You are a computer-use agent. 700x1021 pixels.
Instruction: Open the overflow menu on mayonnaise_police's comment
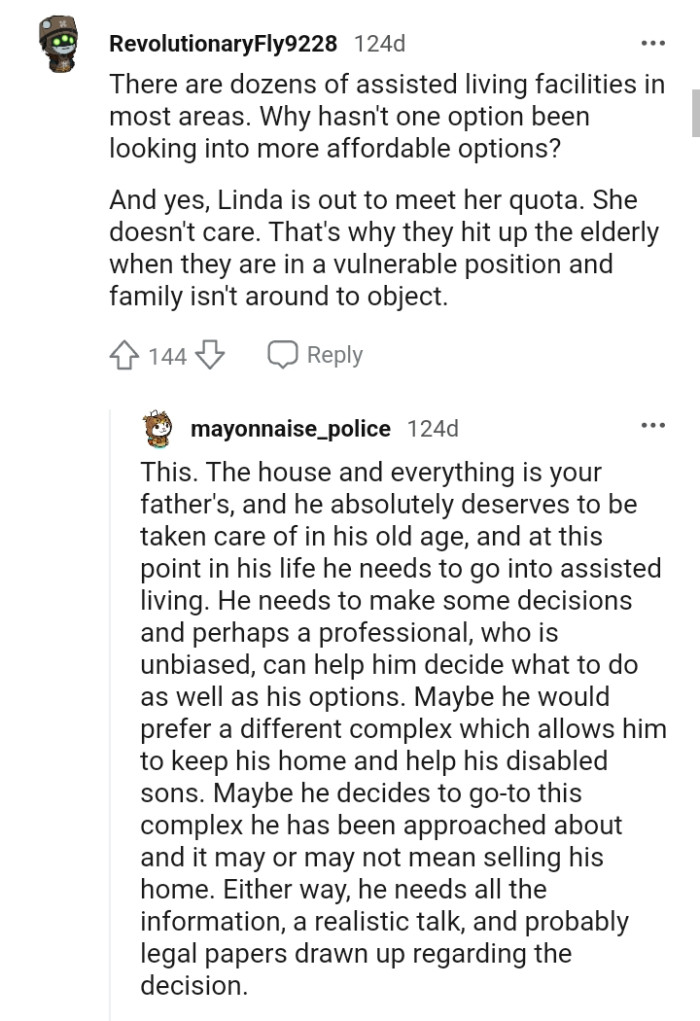[653, 424]
